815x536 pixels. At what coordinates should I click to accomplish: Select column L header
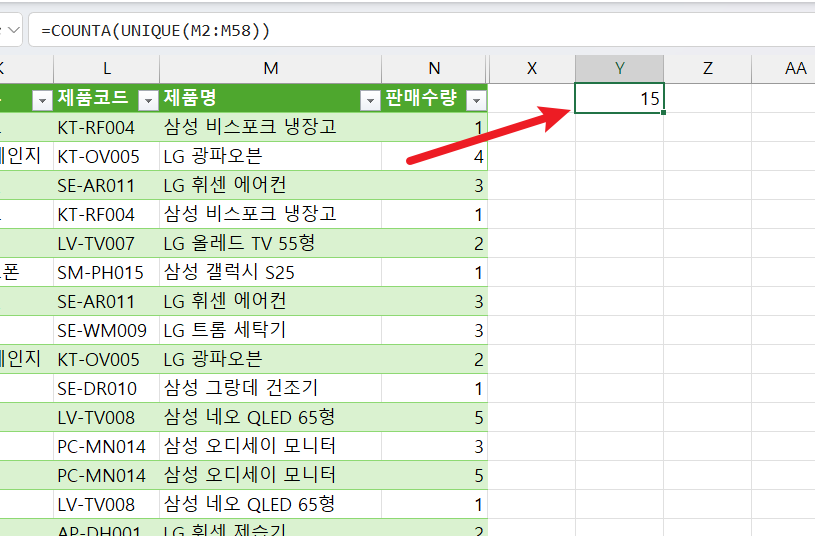click(x=107, y=68)
